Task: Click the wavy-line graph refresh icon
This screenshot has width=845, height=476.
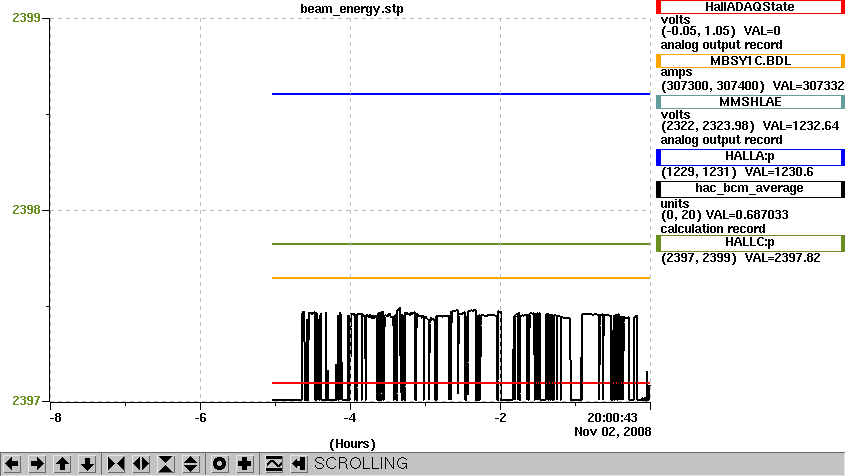Action: pos(274,464)
